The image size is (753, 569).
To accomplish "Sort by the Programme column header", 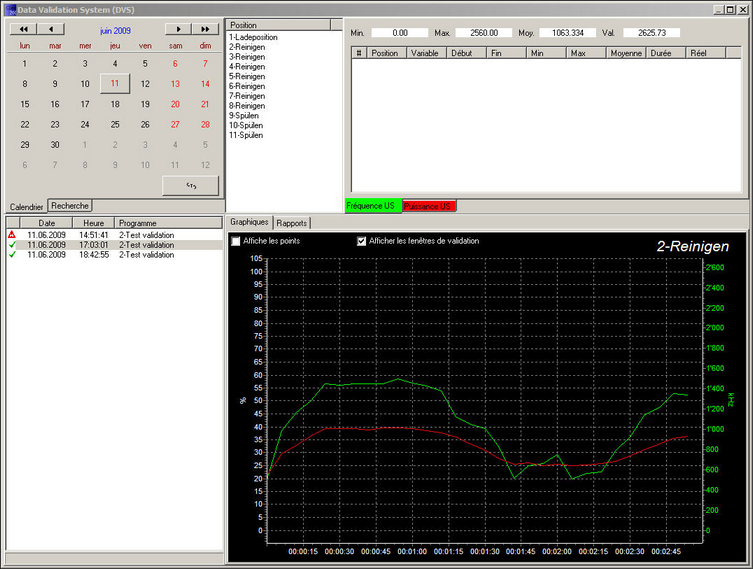I will [169, 223].
